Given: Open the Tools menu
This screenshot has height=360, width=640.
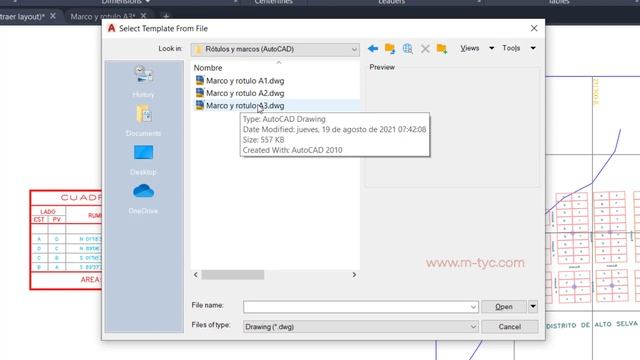Looking at the screenshot, I should (x=511, y=48).
